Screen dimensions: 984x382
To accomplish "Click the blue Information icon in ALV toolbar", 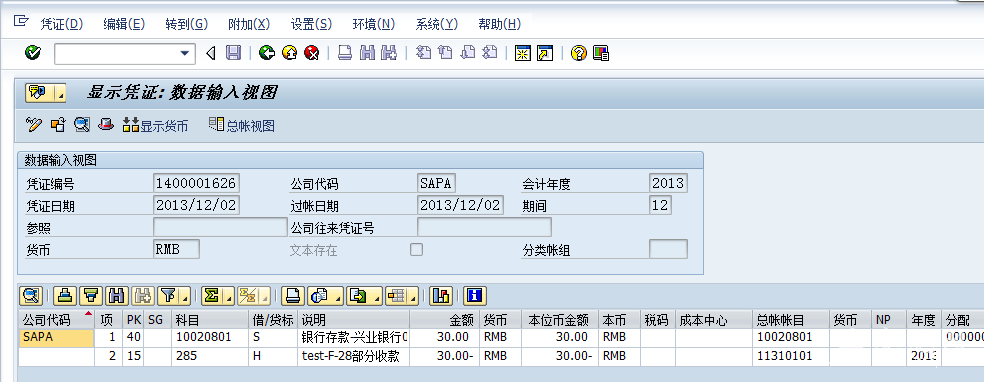I will [x=475, y=295].
